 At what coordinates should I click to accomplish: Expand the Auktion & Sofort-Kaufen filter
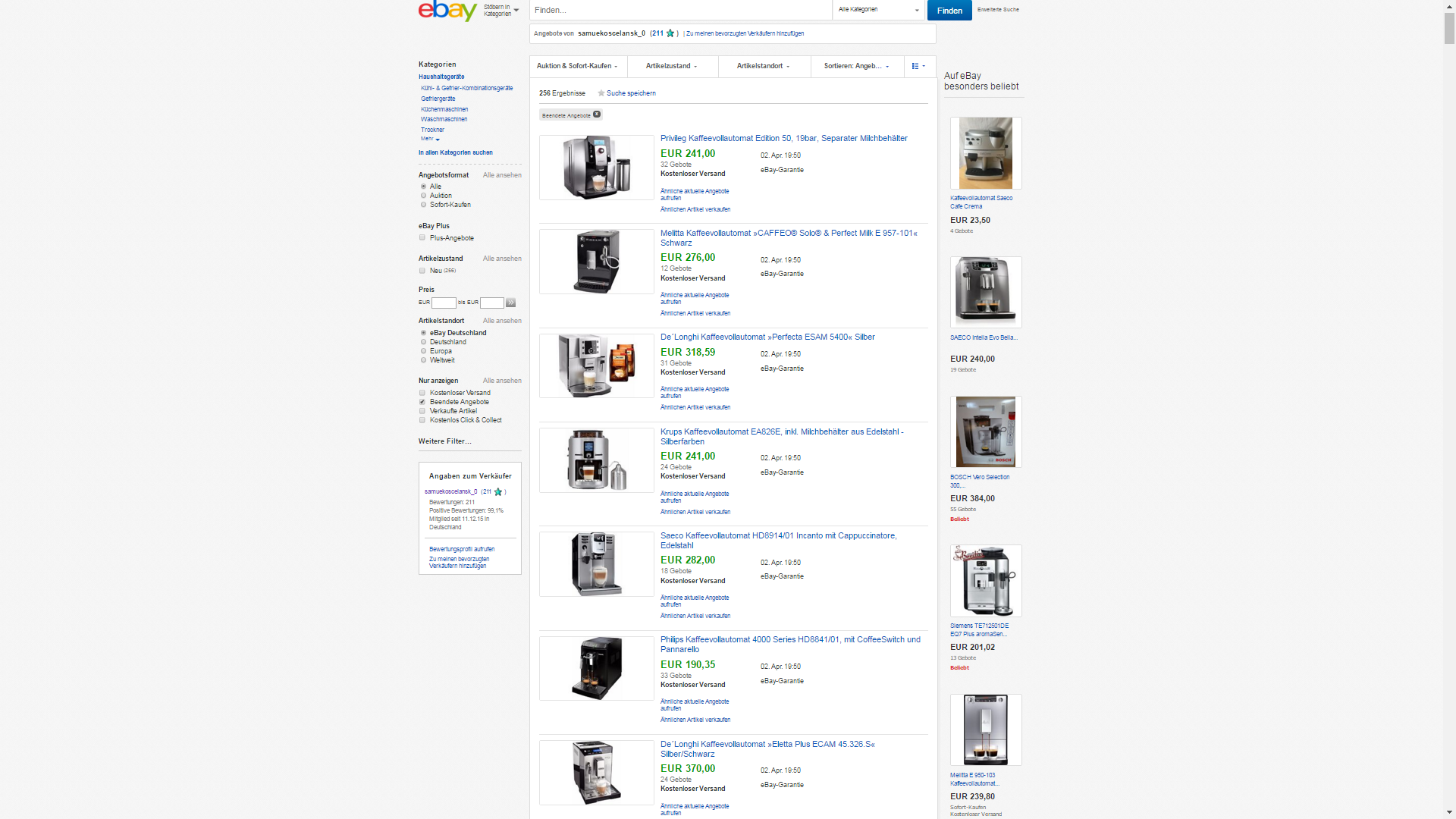pos(578,66)
